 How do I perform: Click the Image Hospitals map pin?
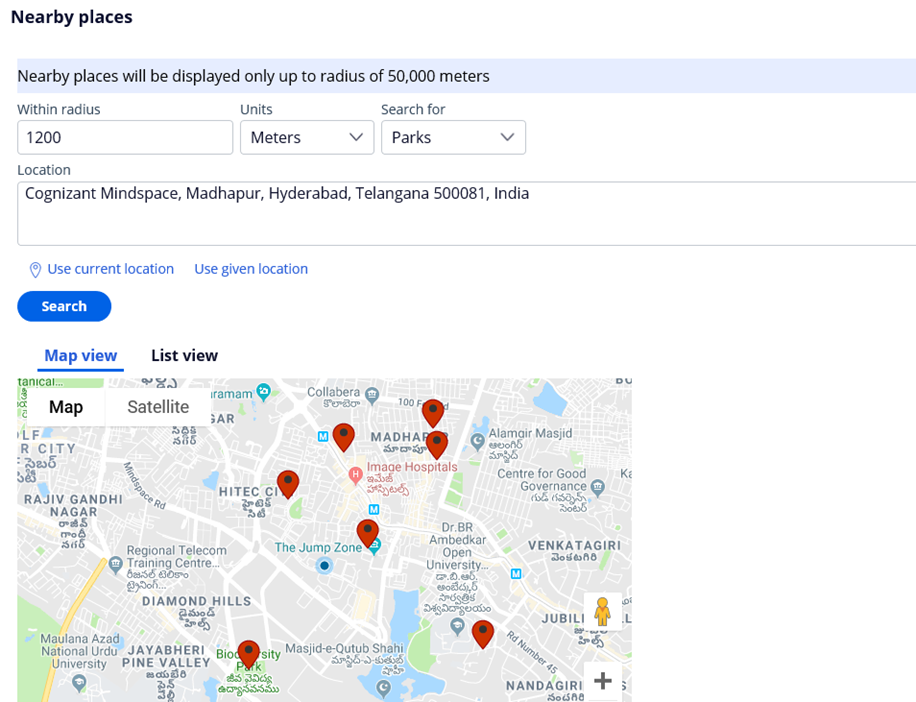click(x=355, y=475)
